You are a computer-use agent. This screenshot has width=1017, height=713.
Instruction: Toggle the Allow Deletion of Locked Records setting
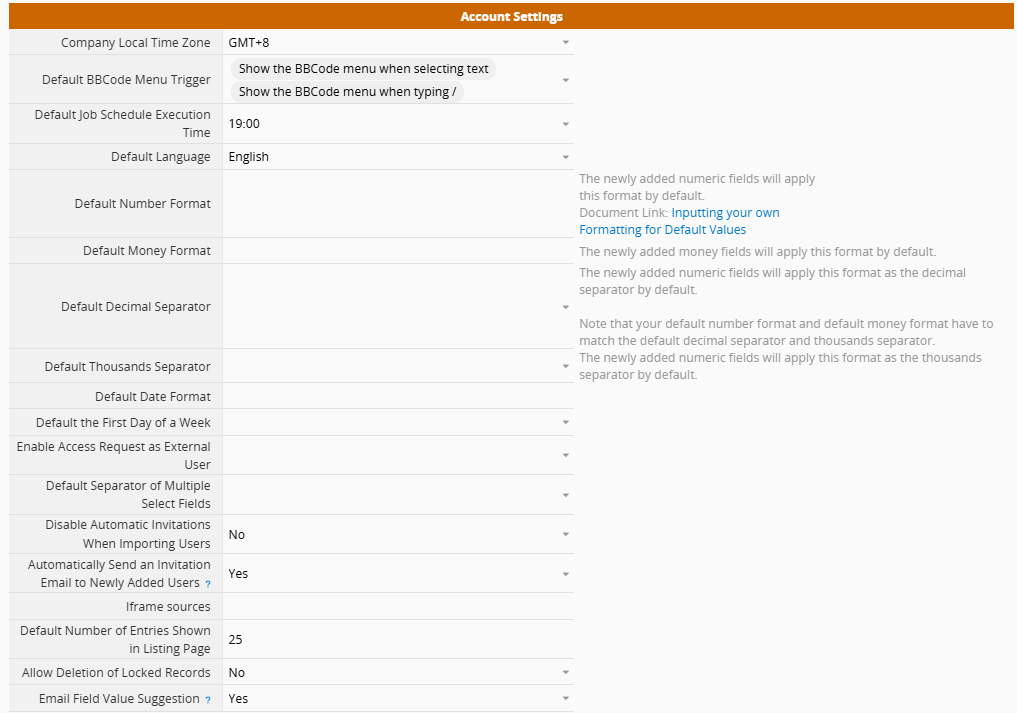(397, 673)
